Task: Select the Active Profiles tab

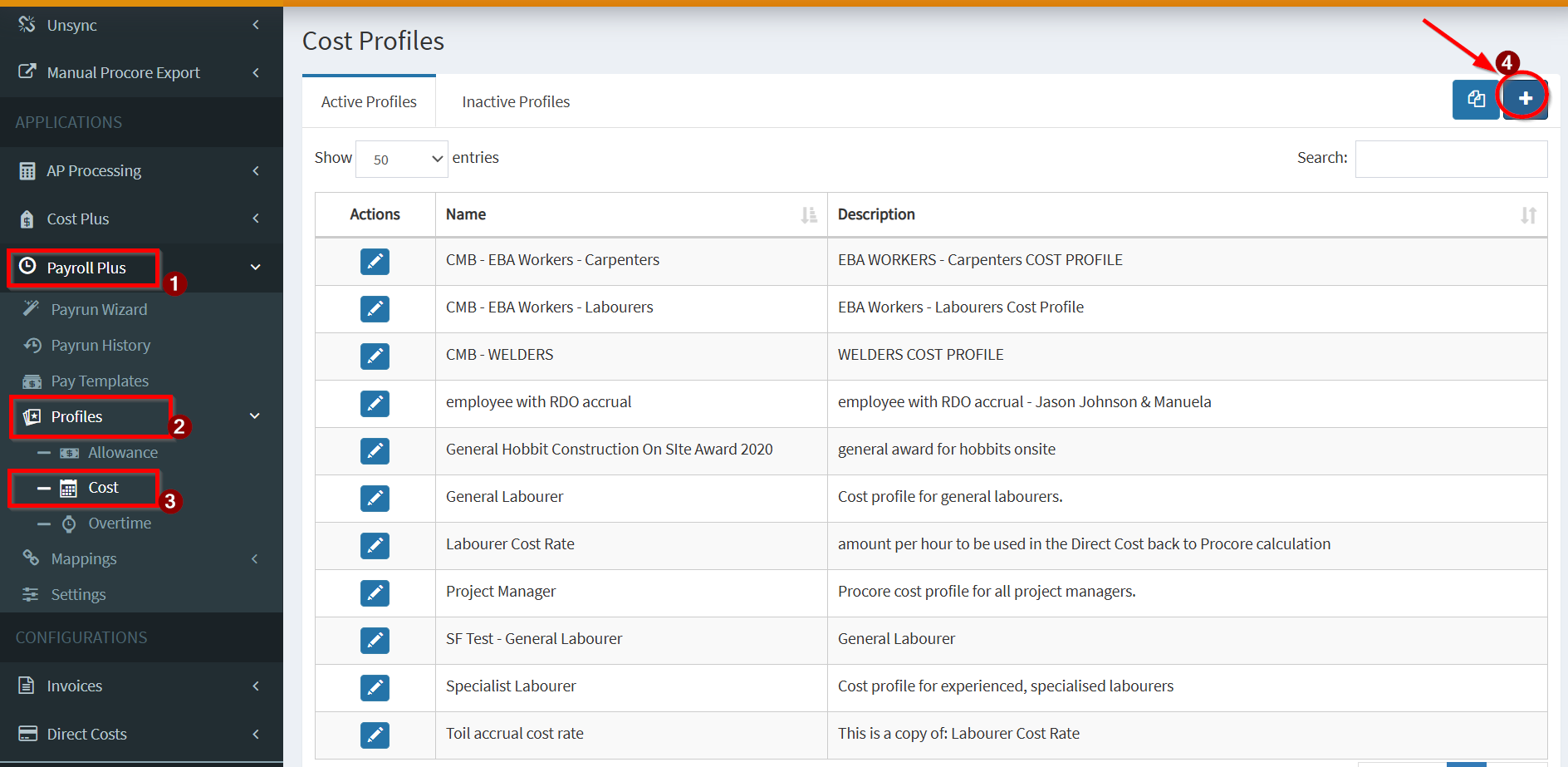Action: click(x=369, y=102)
